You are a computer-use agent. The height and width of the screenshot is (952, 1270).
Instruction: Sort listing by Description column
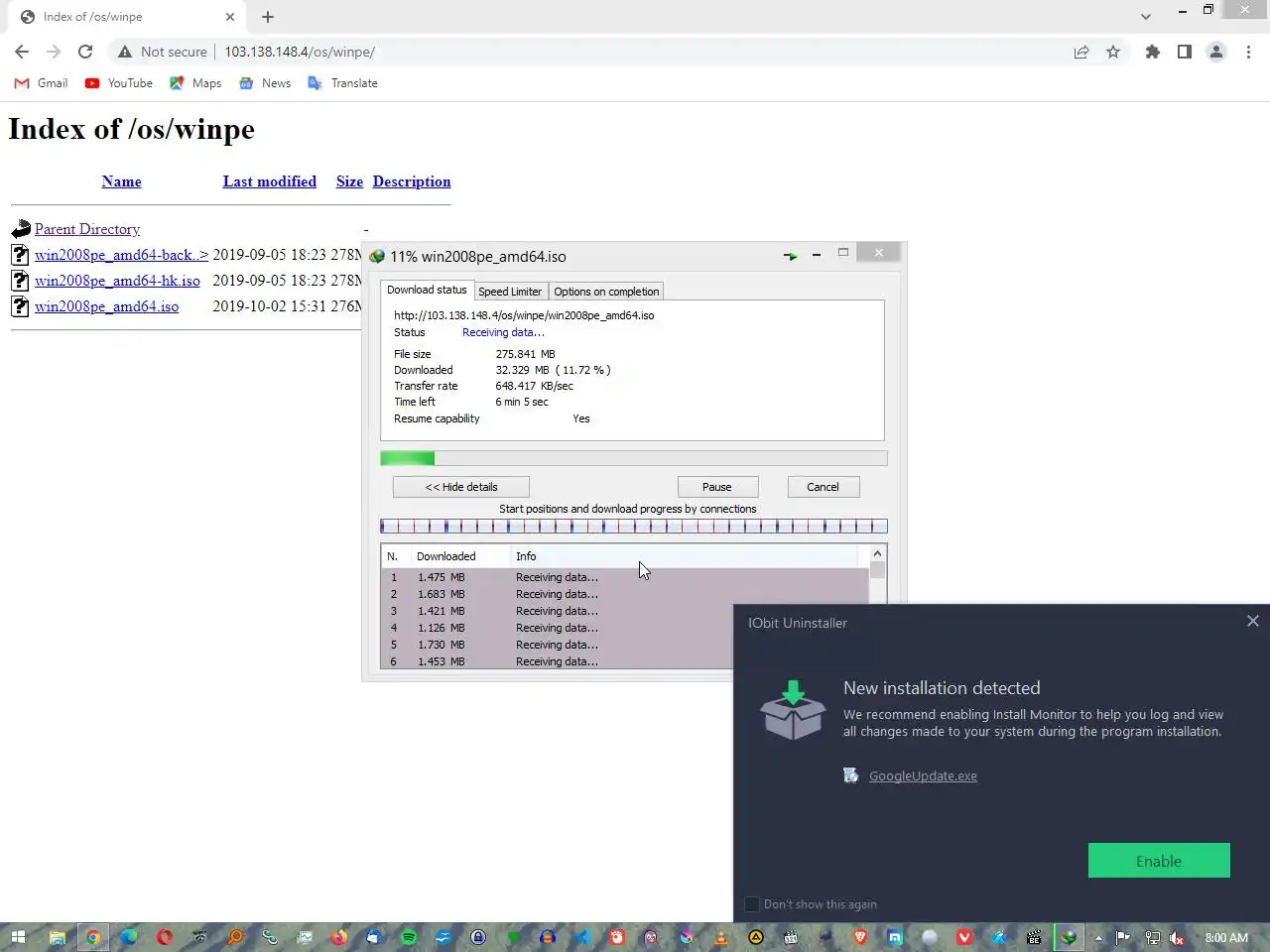pos(412,181)
